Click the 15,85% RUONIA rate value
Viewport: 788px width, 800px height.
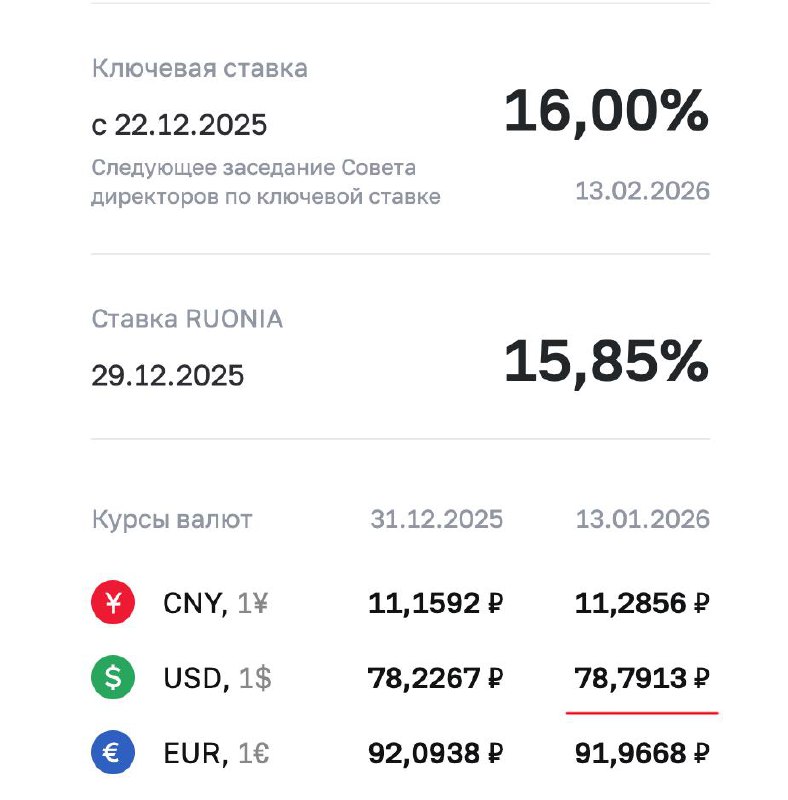(x=606, y=361)
